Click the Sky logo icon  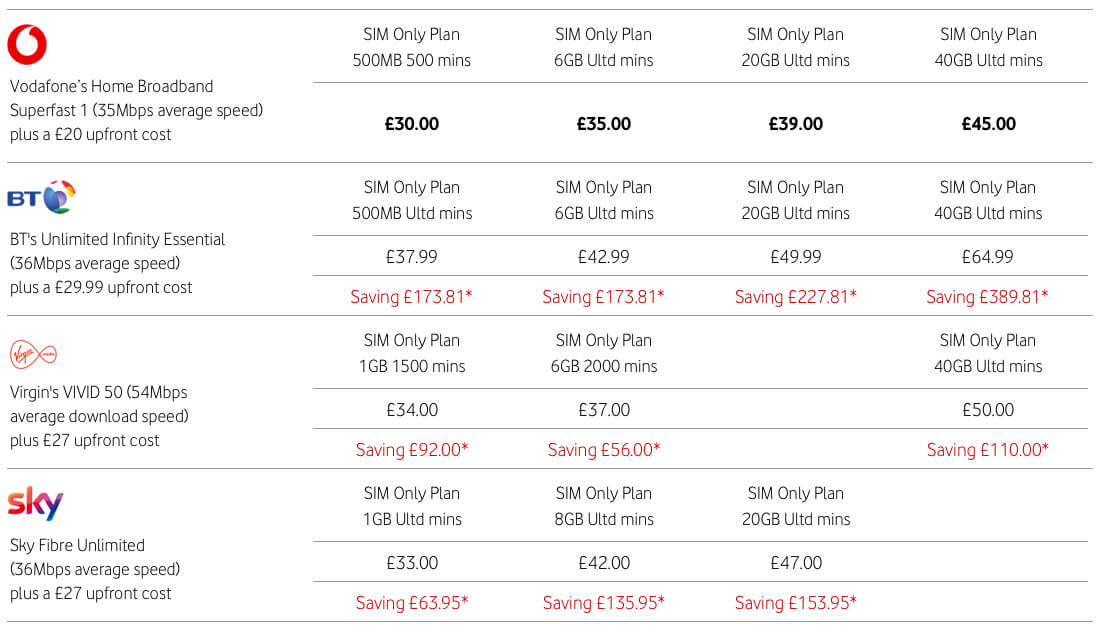click(35, 504)
